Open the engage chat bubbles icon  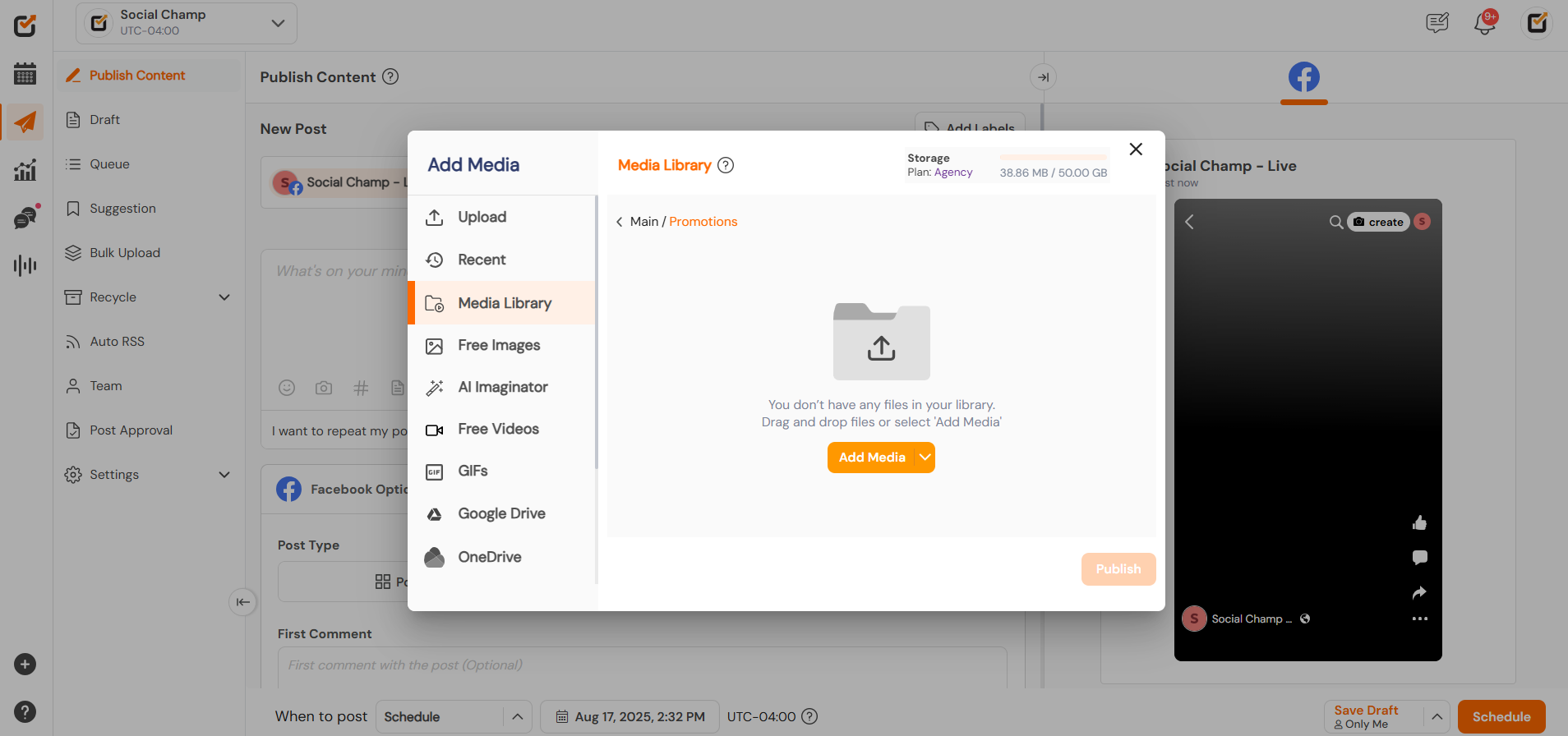coord(25,218)
